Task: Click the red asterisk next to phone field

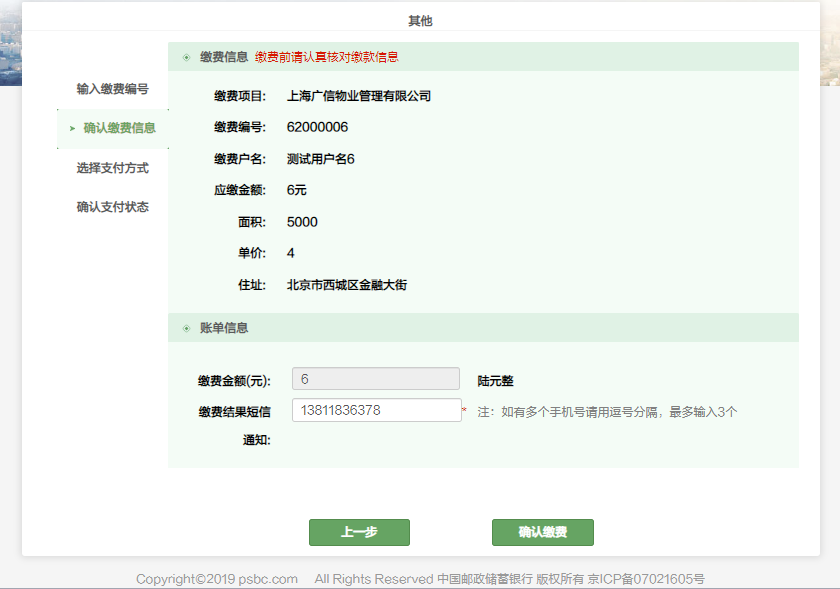Action: (x=464, y=409)
